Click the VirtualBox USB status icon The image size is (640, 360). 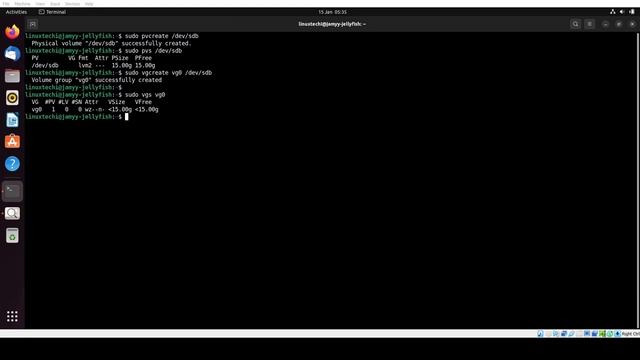(x=571, y=334)
